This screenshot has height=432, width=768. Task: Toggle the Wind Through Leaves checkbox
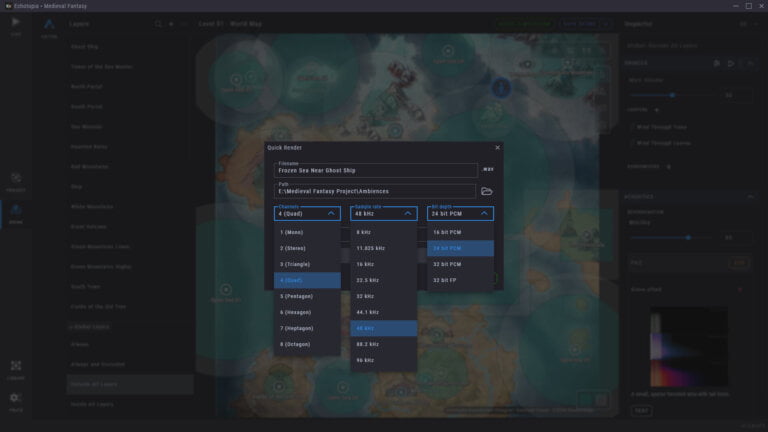(x=632, y=143)
